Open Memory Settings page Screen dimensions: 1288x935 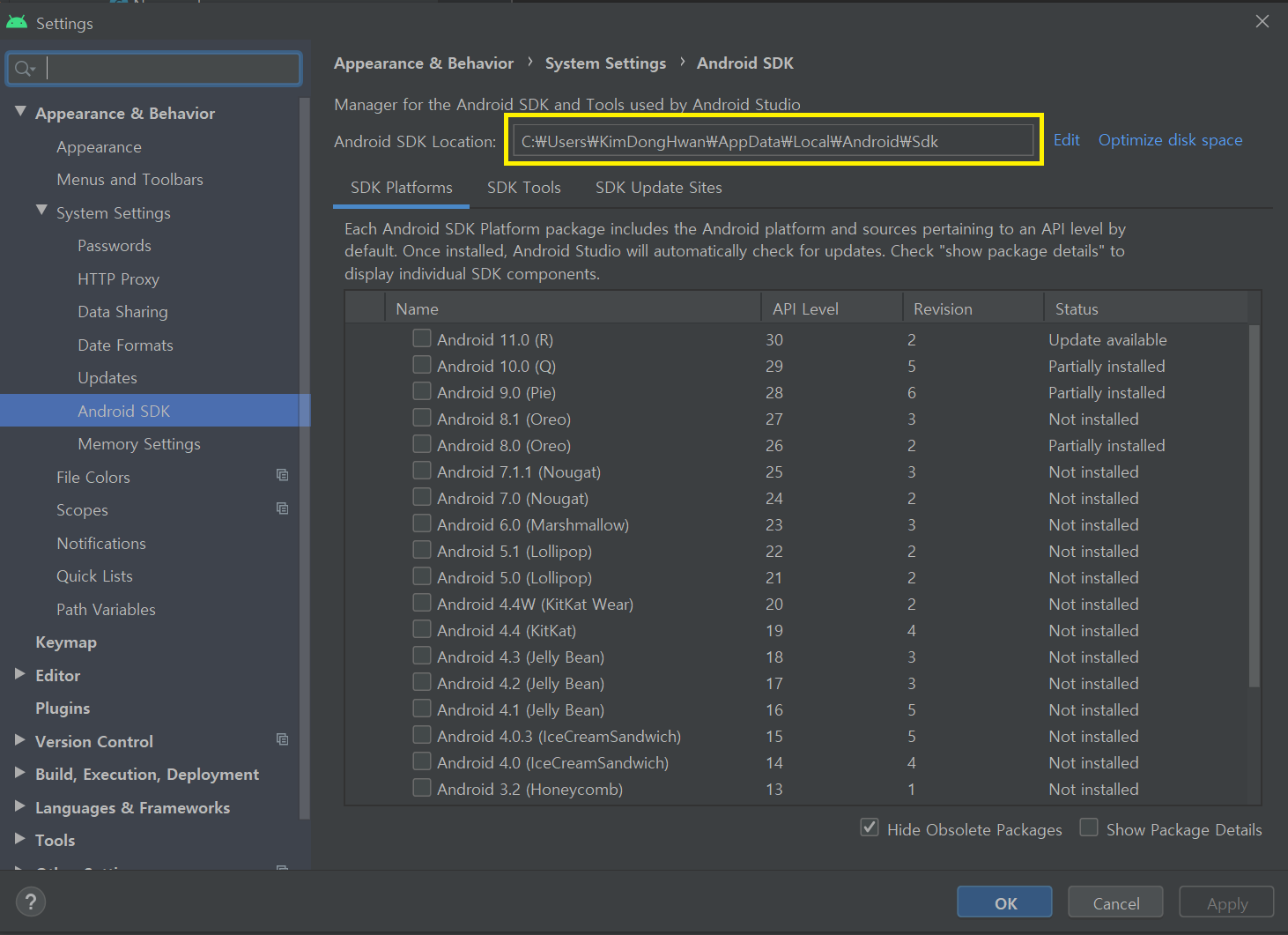(x=139, y=444)
